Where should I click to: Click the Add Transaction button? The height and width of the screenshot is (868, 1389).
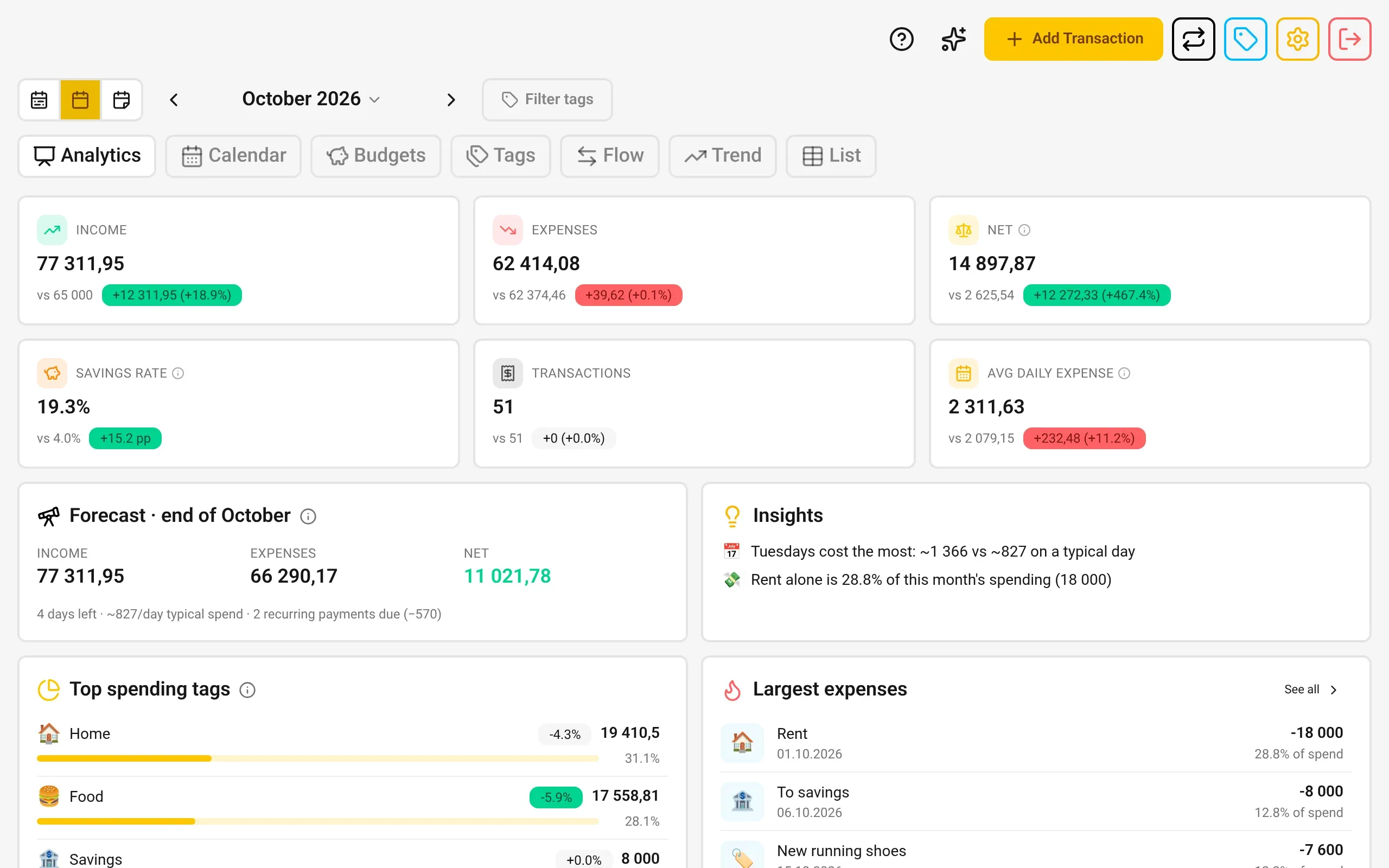1073,39
